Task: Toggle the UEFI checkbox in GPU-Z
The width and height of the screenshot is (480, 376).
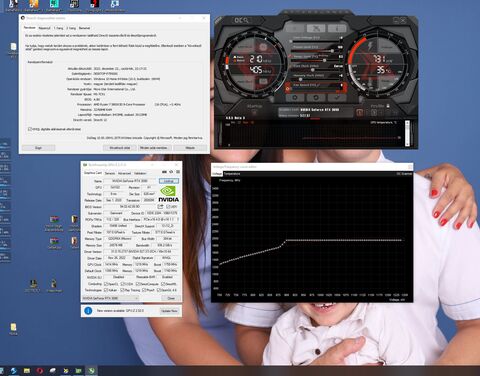Action: click(168, 207)
